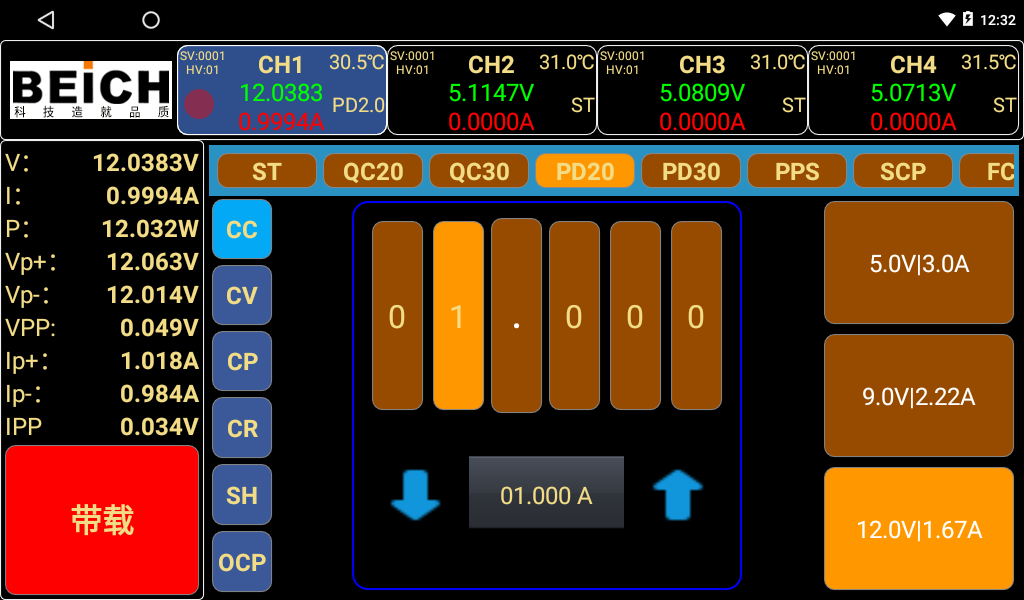Choose the 5.0V|3.0A power profile
The height and width of the screenshot is (600, 1024).
[918, 263]
